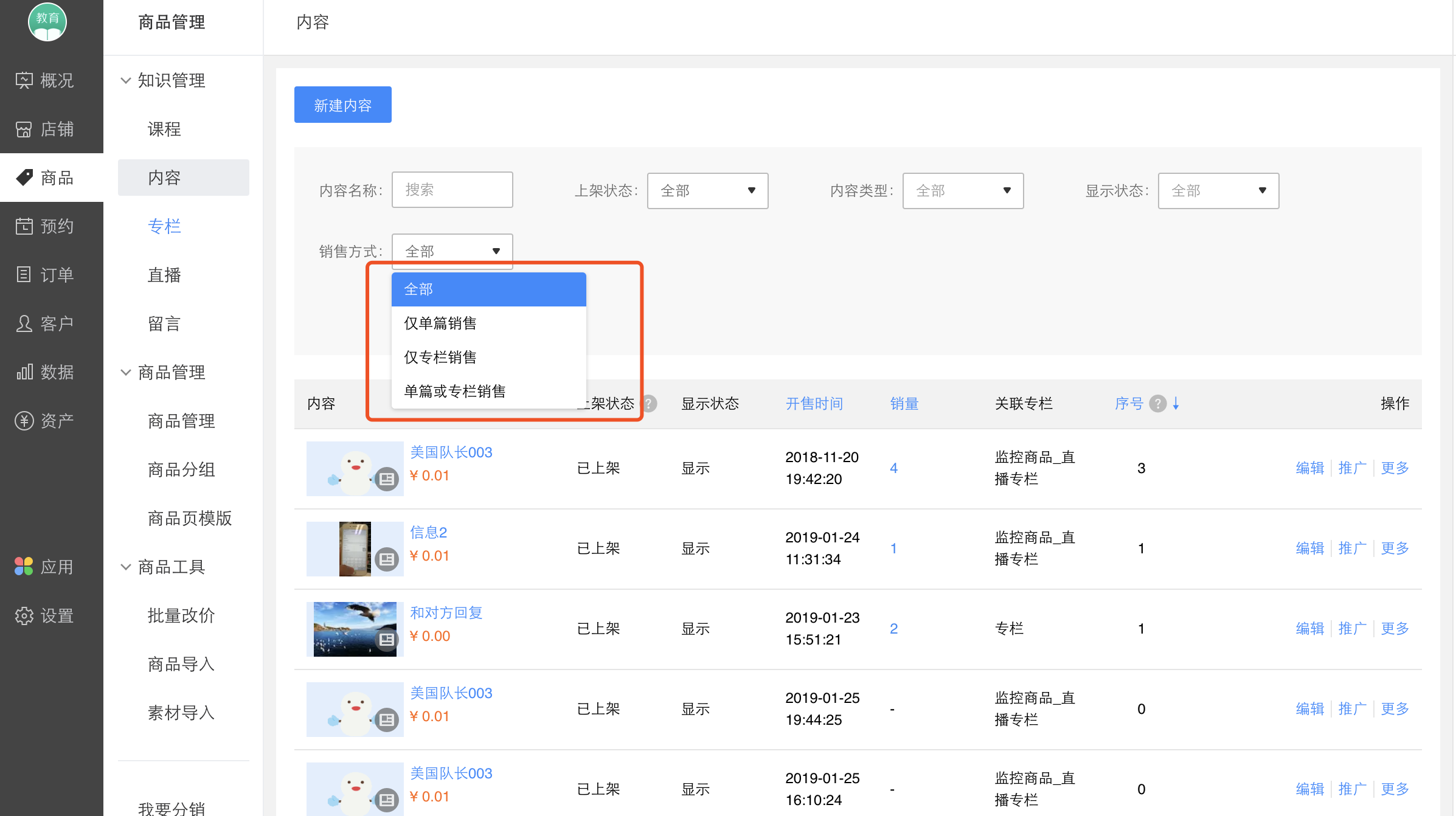The width and height of the screenshot is (1456, 816).
Task: Open the 数据 bar chart icon
Action: click(24, 372)
